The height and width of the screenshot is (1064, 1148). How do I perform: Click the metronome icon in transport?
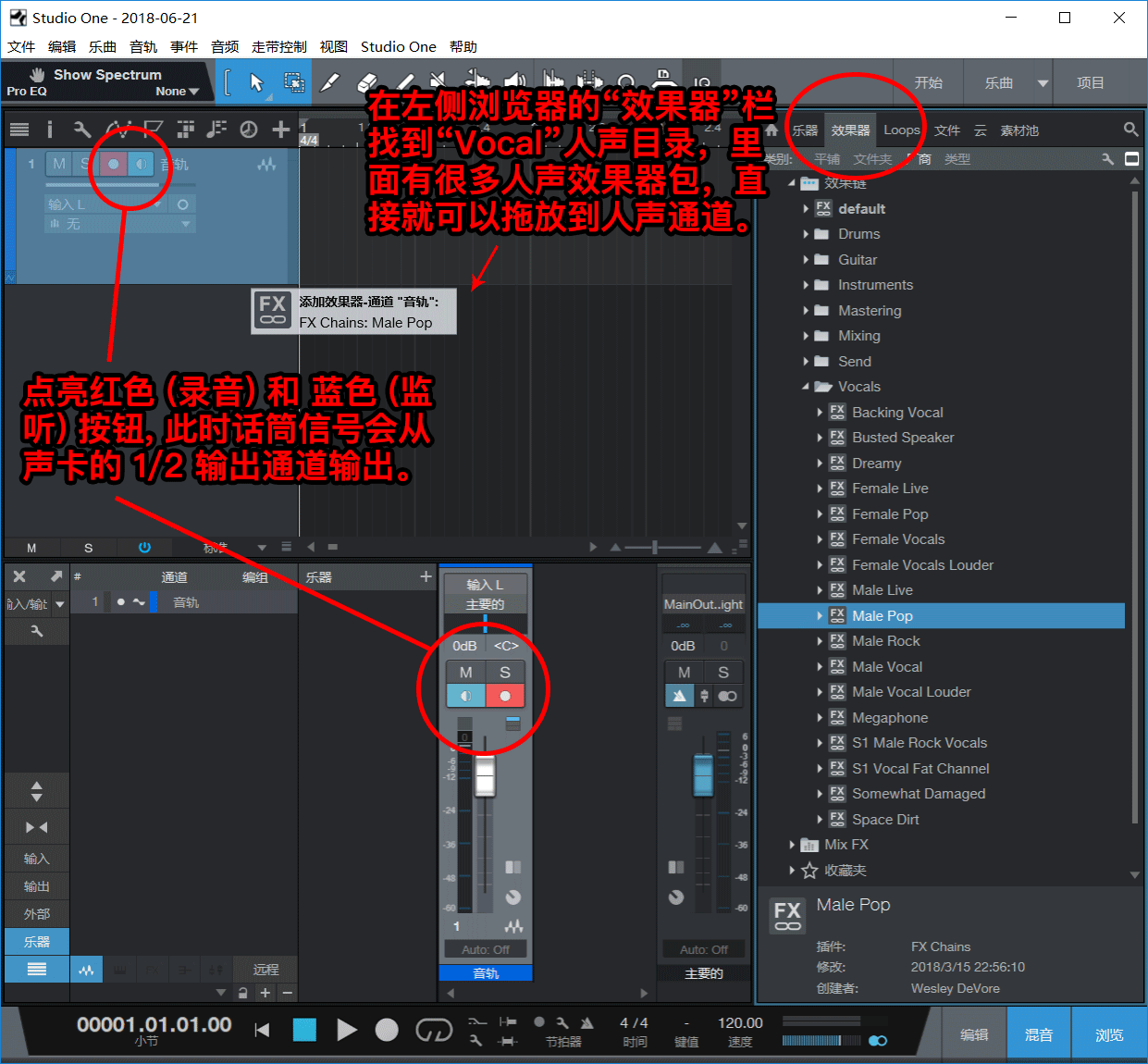[586, 1022]
